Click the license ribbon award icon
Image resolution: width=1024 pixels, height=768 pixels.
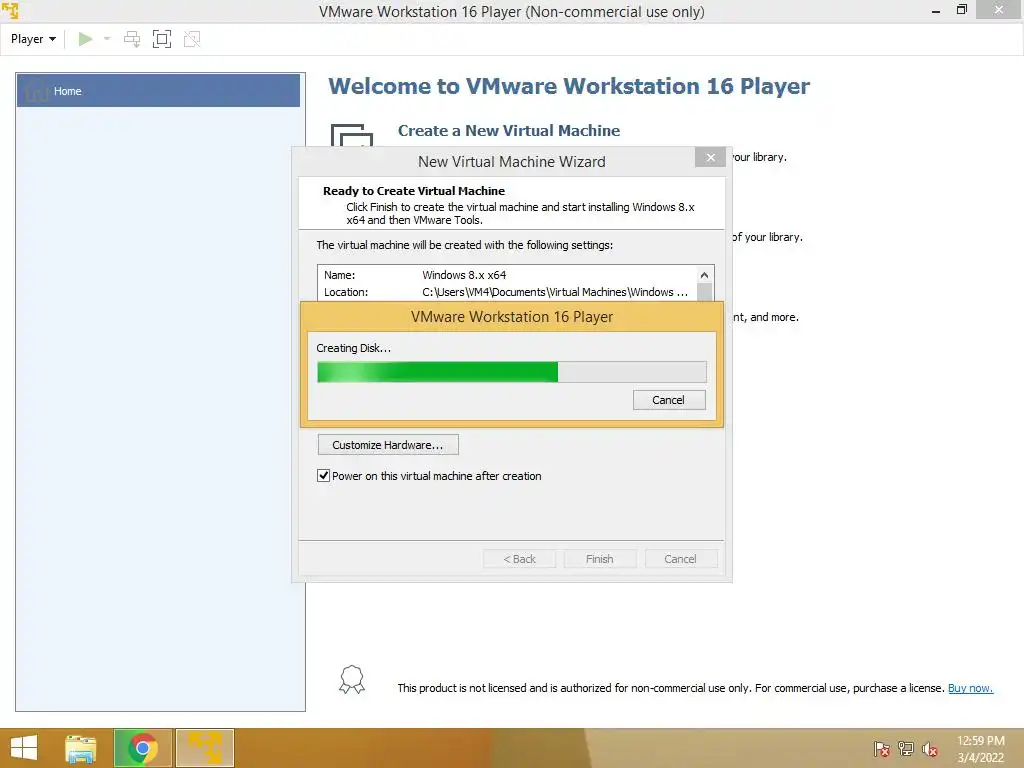click(x=351, y=679)
